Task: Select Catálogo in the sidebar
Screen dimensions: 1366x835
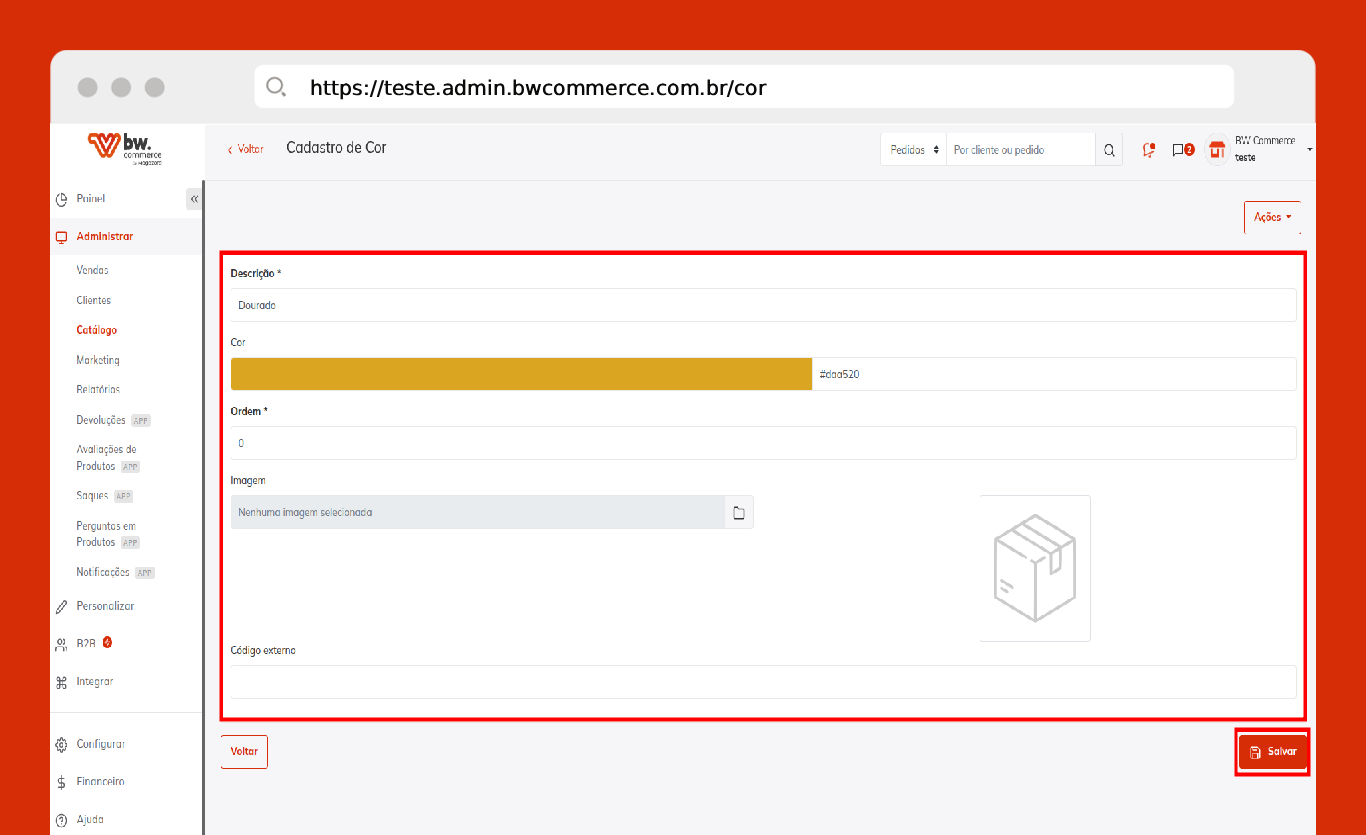Action: [97, 330]
